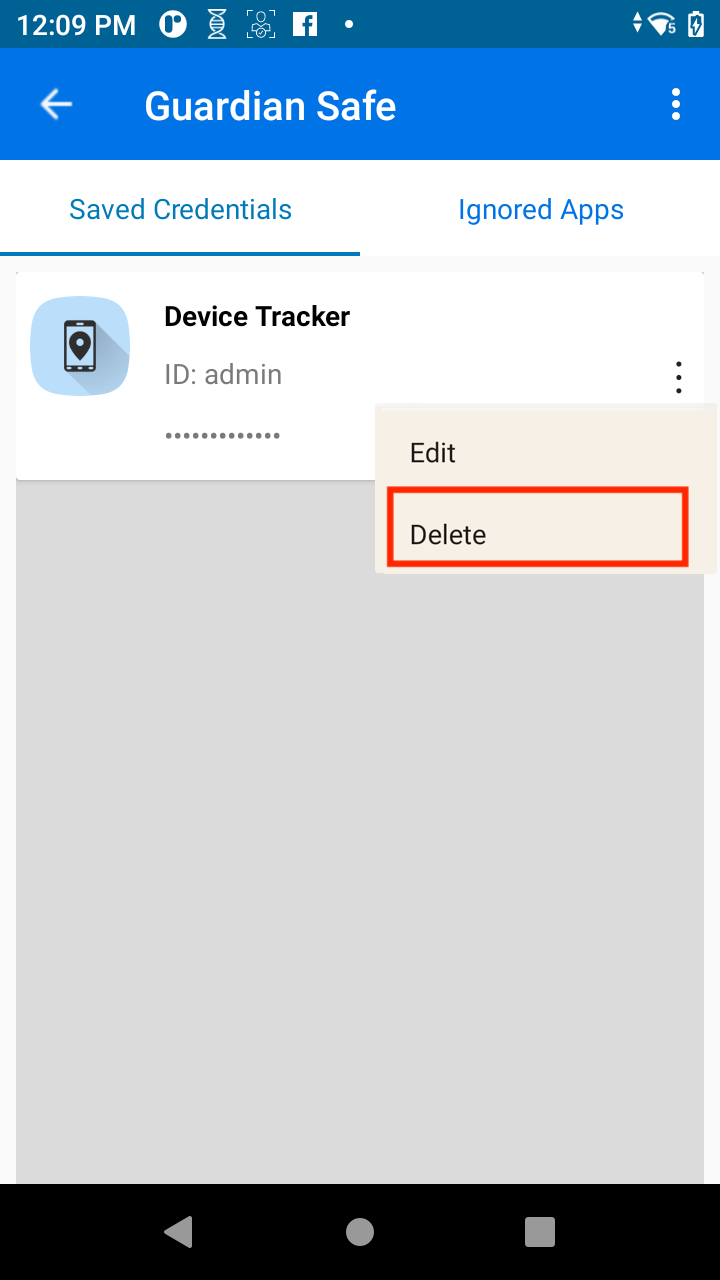
Task: Tap the face-scan status bar icon
Action: point(261,24)
